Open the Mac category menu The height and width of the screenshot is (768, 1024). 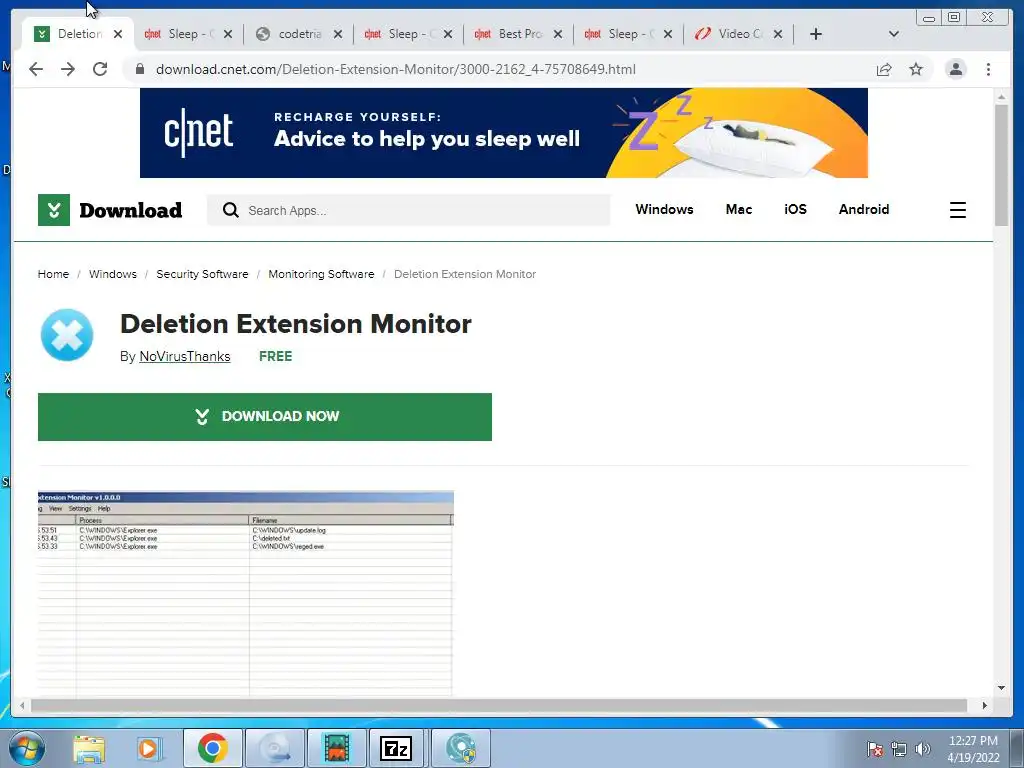(739, 210)
